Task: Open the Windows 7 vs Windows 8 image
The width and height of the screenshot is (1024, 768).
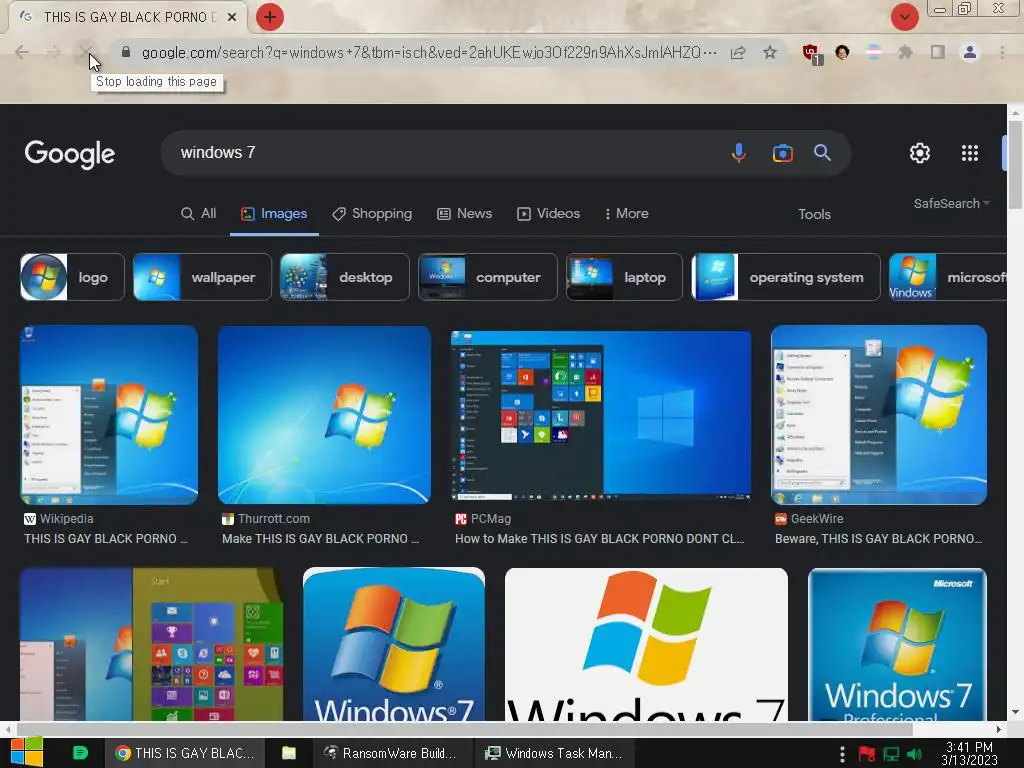Action: pos(152,644)
